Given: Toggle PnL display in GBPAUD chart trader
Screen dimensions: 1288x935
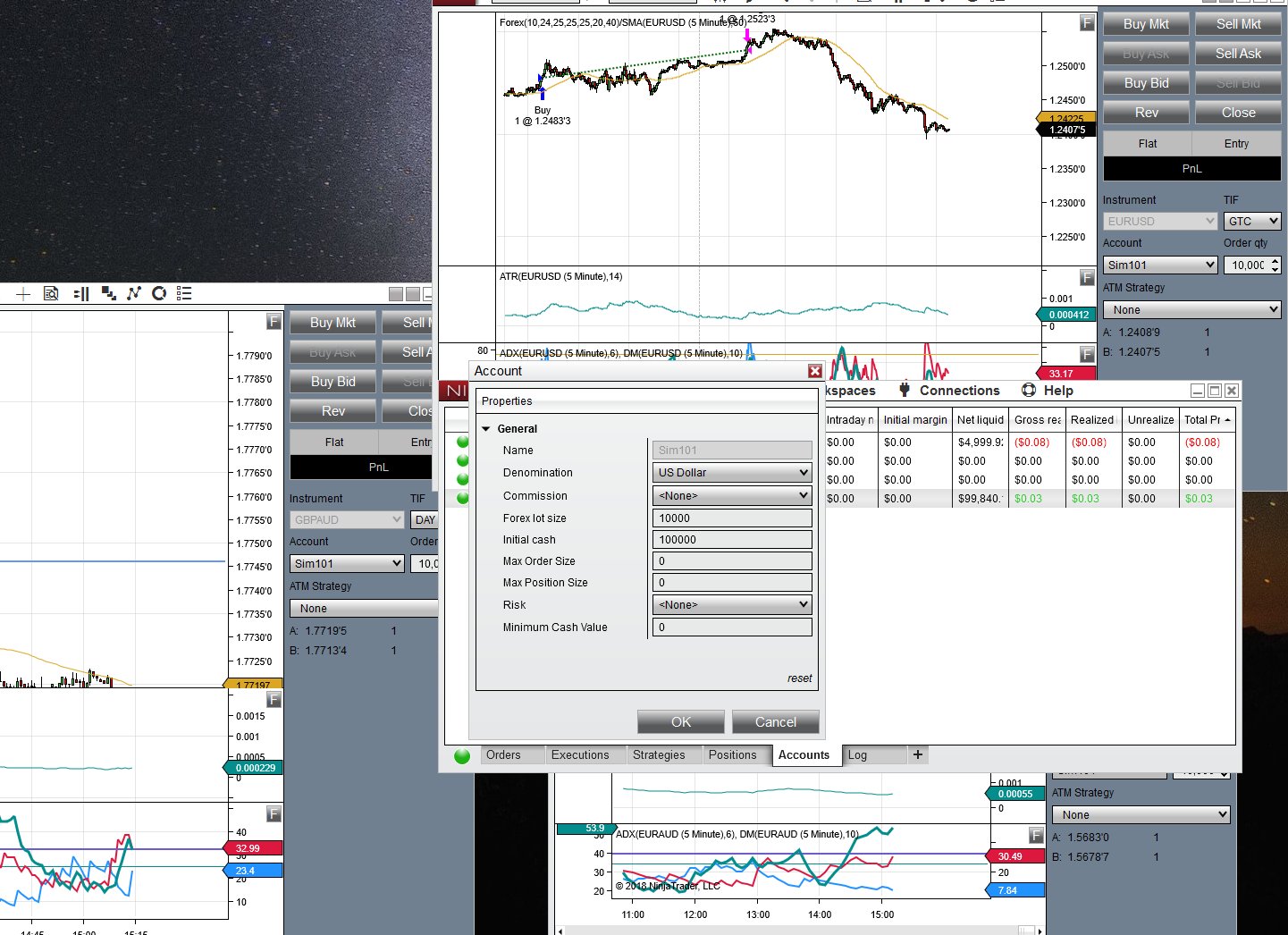Looking at the screenshot, I should 364,467.
